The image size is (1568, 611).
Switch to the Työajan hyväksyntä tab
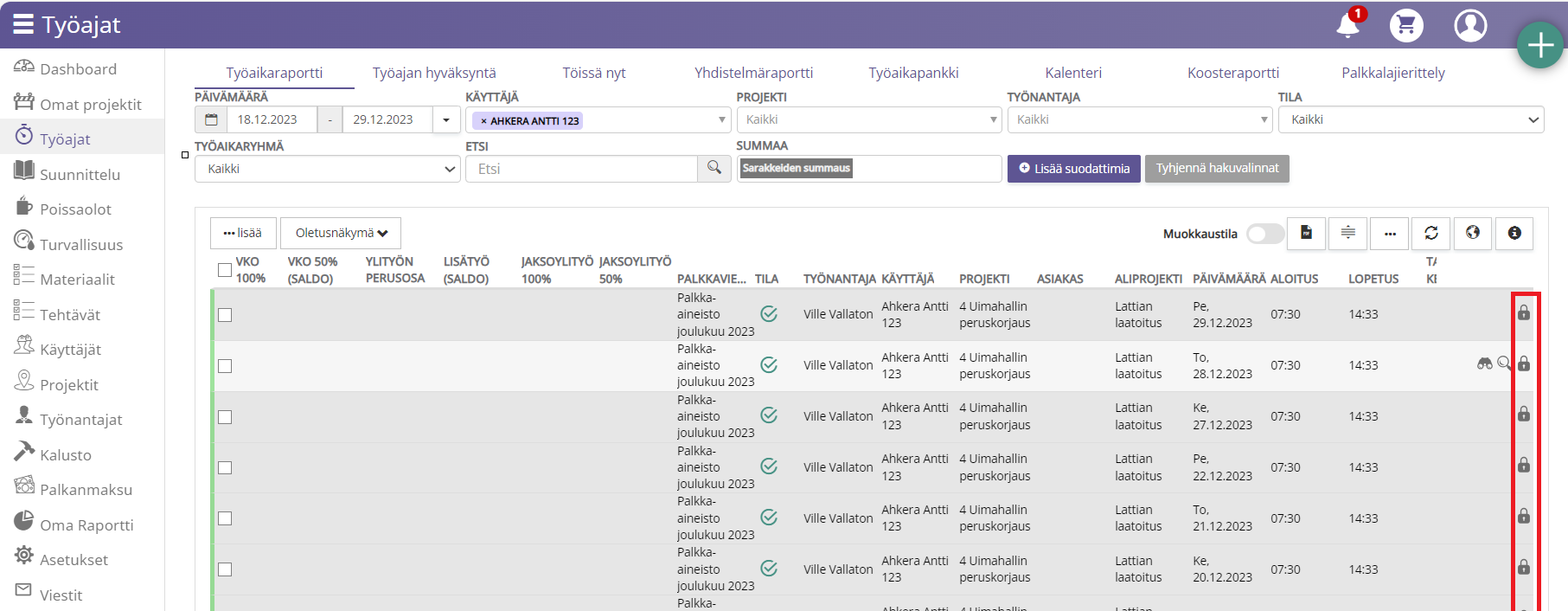pos(434,73)
